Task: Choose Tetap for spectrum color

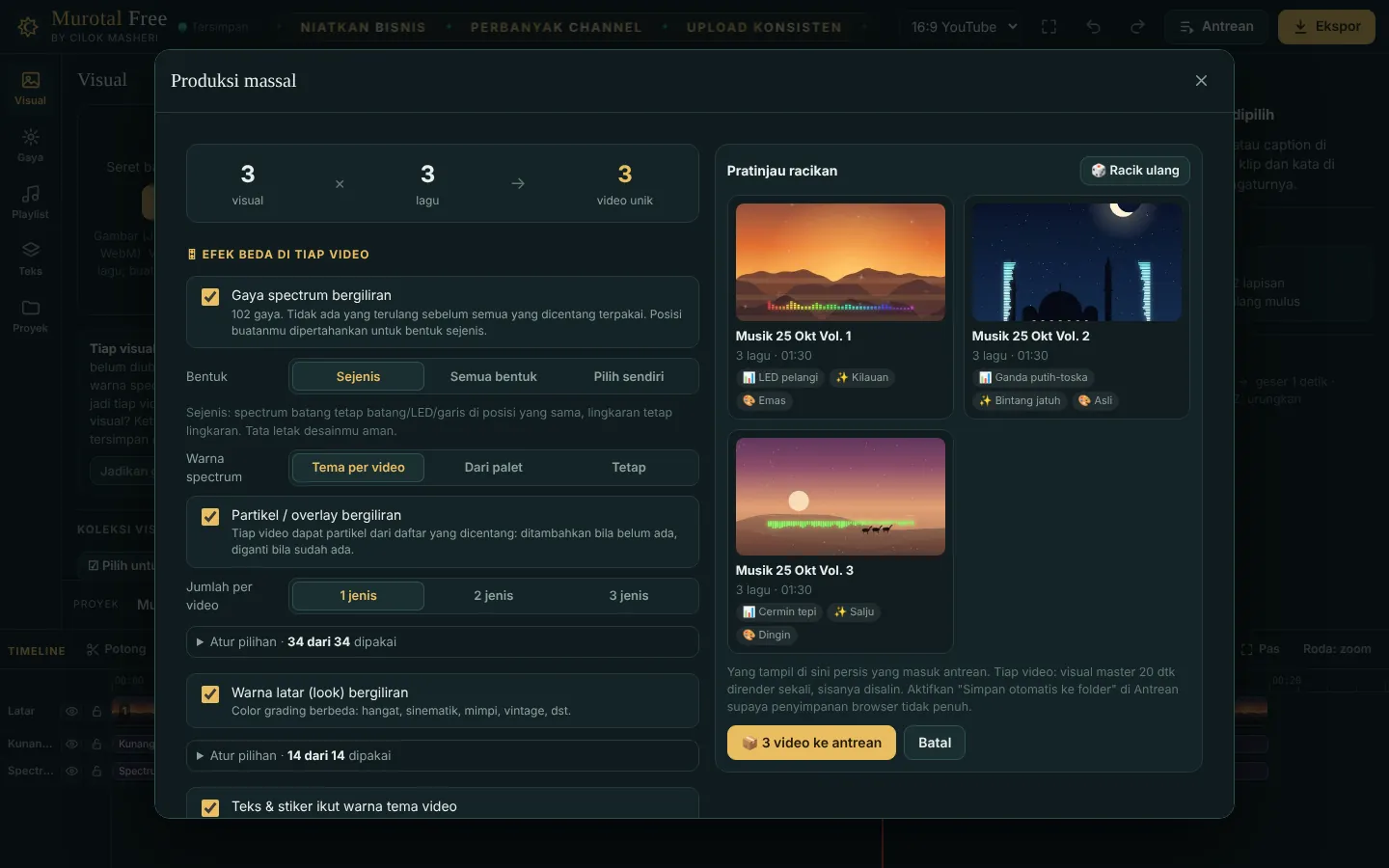Action: [x=629, y=468]
